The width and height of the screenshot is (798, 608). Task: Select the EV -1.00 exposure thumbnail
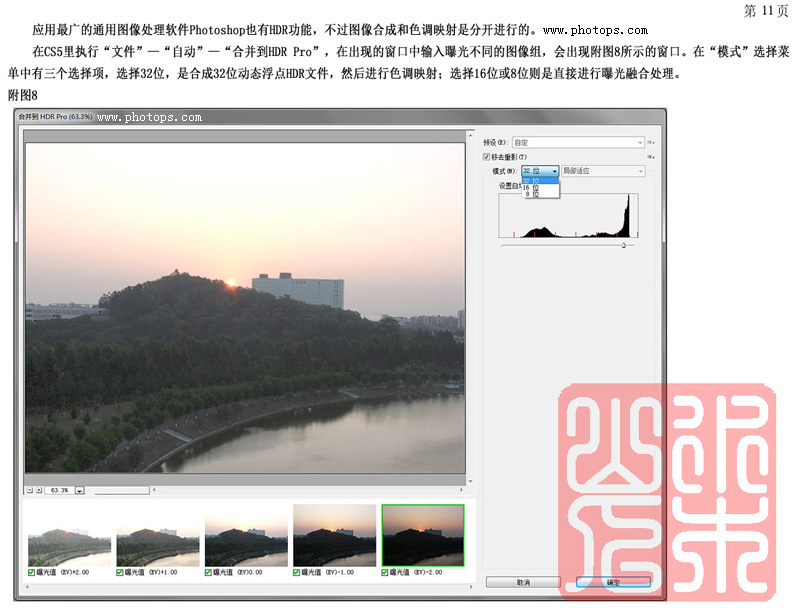[x=335, y=536]
